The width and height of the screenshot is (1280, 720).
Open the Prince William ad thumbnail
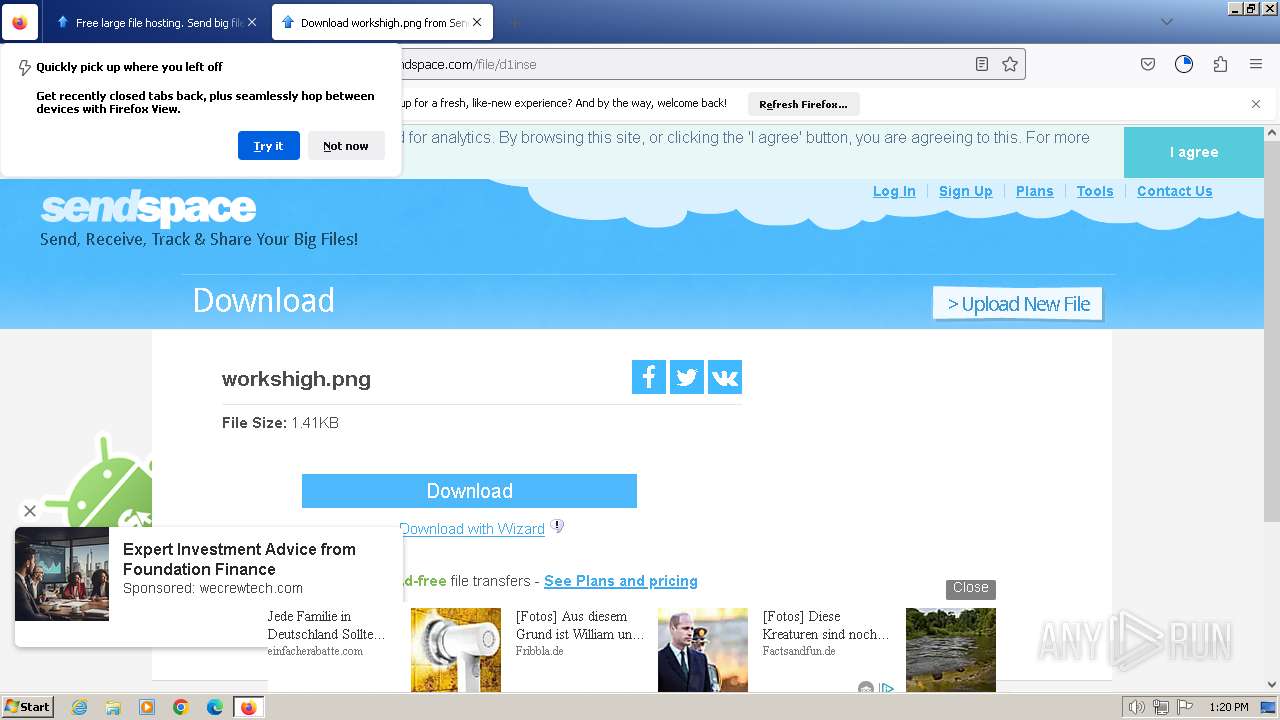703,650
